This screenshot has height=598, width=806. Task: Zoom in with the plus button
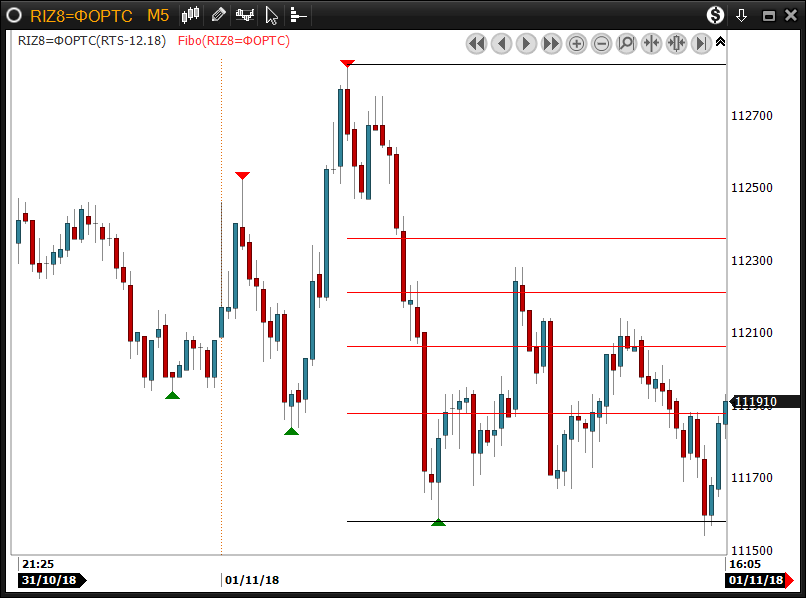pyautogui.click(x=577, y=44)
